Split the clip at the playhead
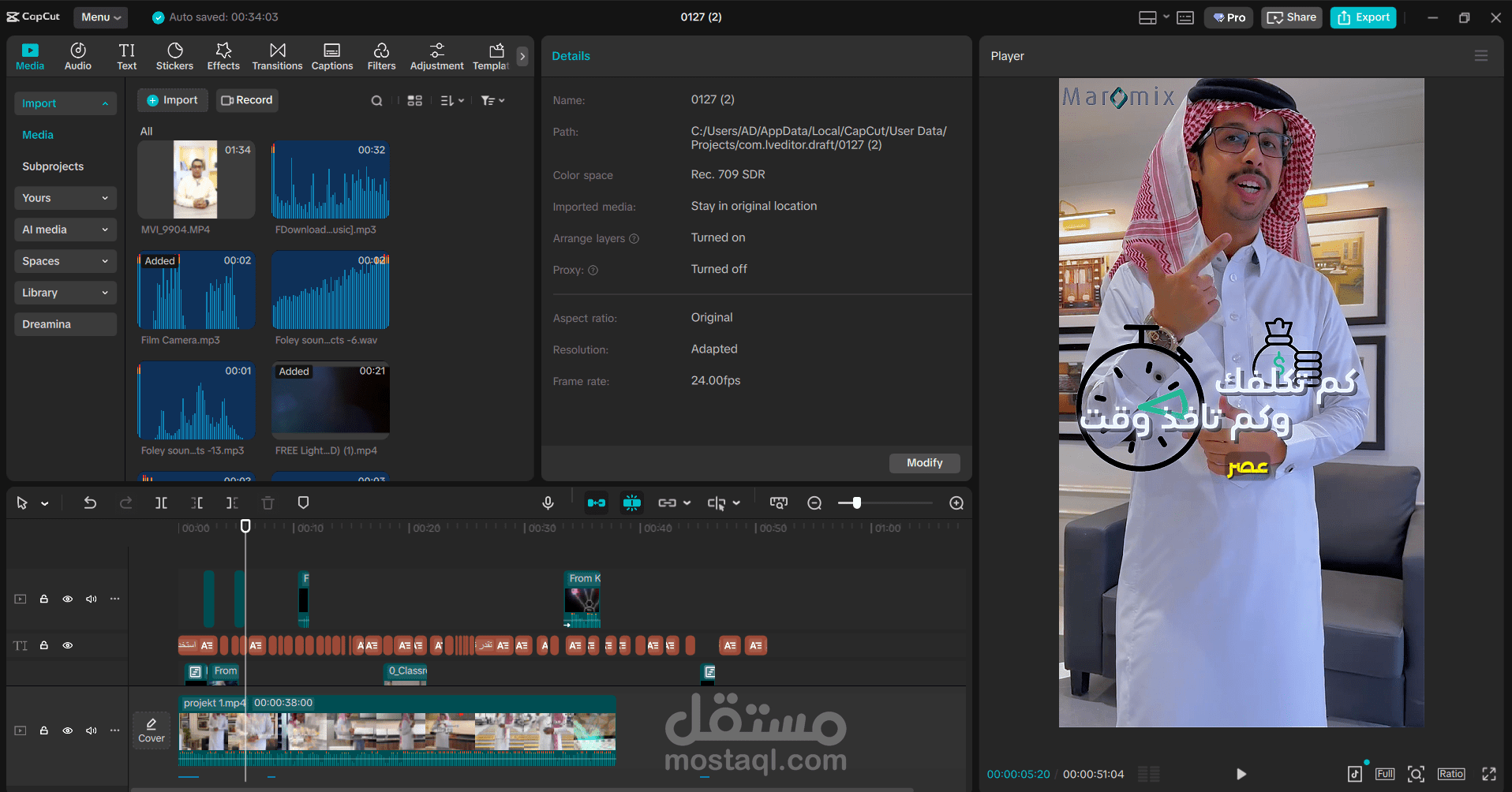This screenshot has height=792, width=1512. click(x=161, y=502)
